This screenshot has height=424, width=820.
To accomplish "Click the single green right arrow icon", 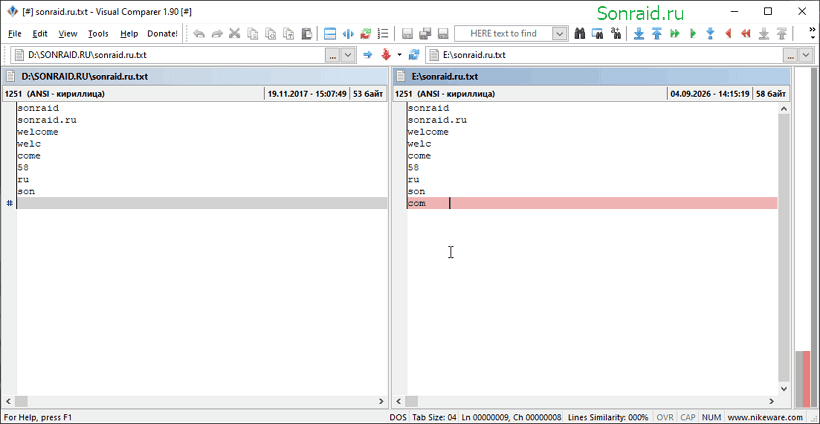I will (692, 34).
